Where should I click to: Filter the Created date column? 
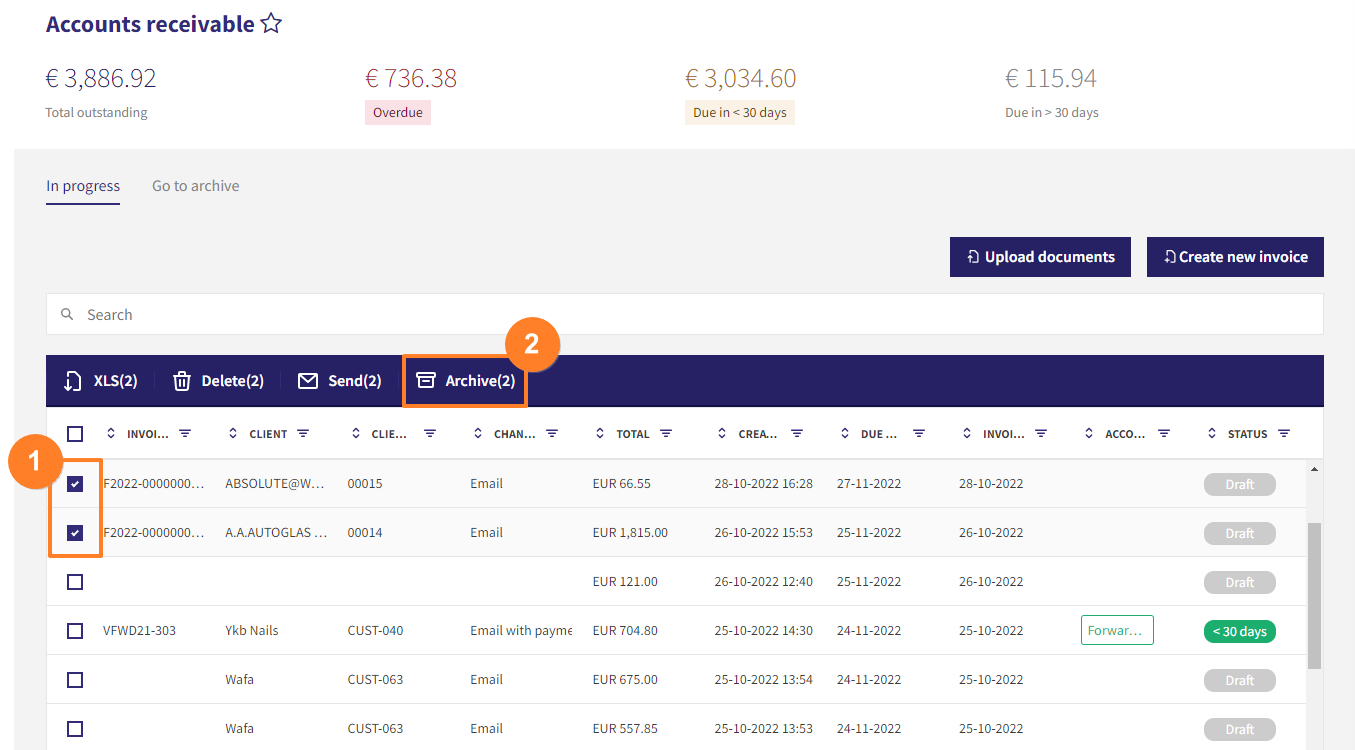tap(797, 434)
